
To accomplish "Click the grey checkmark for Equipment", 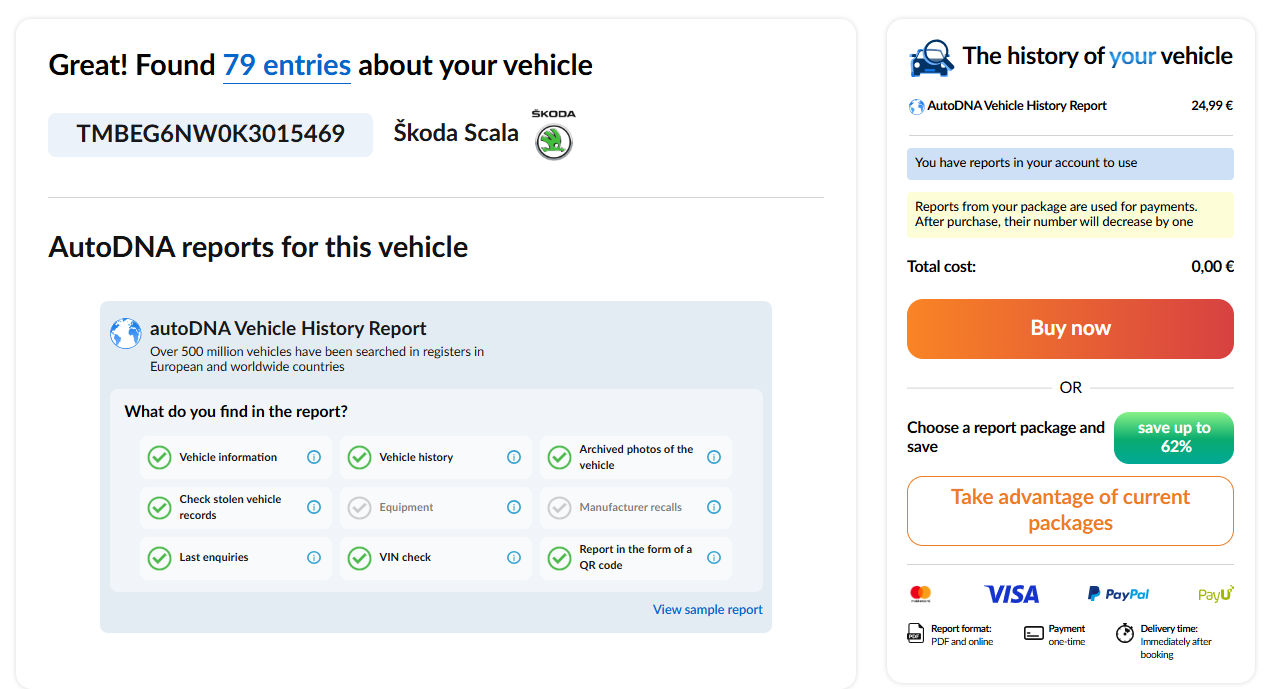I will tap(360, 507).
